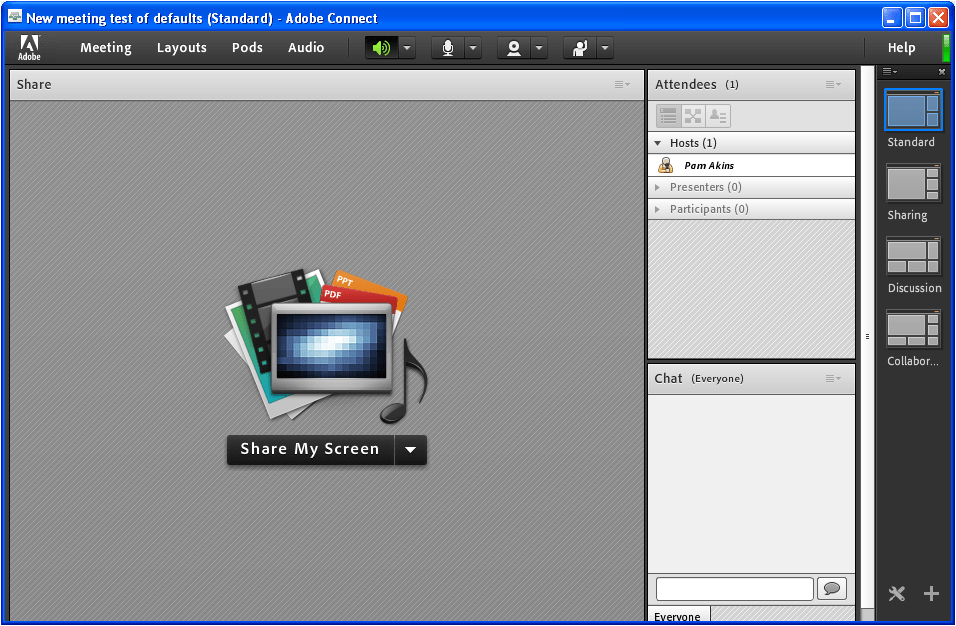Toggle the green speaker audio button
956x626 pixels.
382,48
